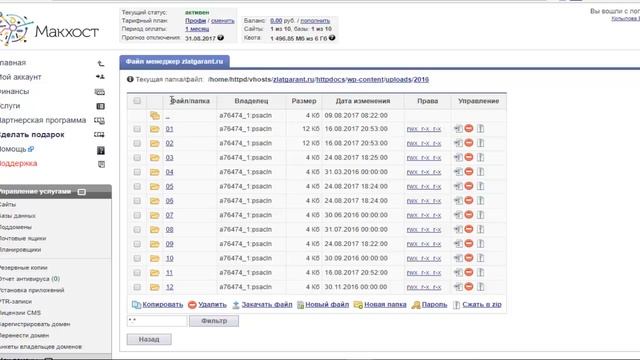Click red delete icon for folder 02
Viewport: 640px width, 360px height.
[469, 143]
